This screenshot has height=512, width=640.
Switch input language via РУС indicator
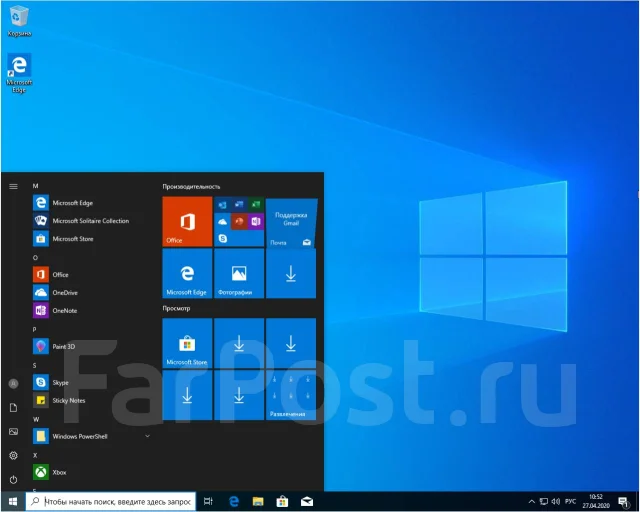tap(570, 502)
